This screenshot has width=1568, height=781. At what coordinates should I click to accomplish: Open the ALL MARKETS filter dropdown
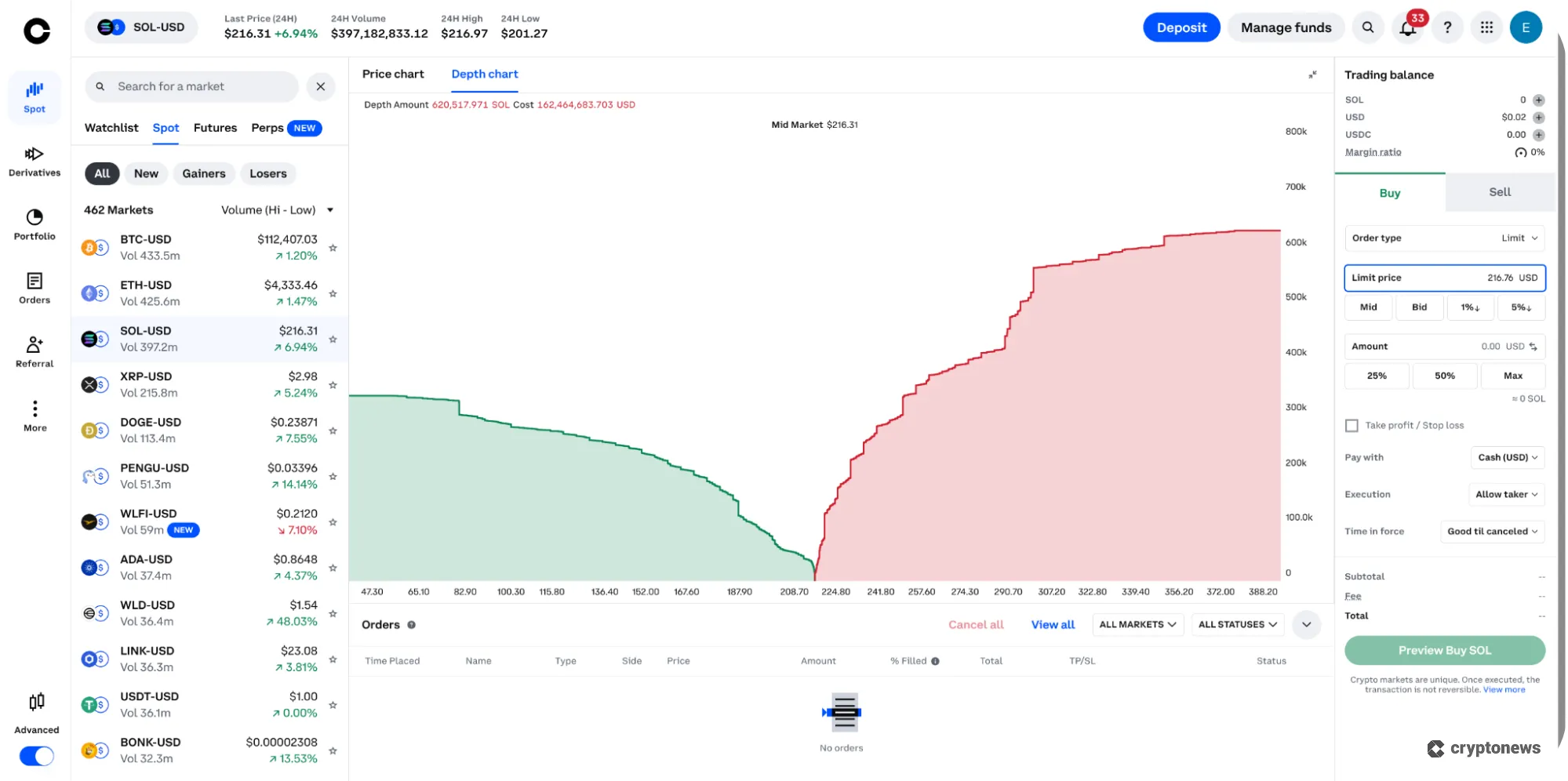tap(1137, 624)
